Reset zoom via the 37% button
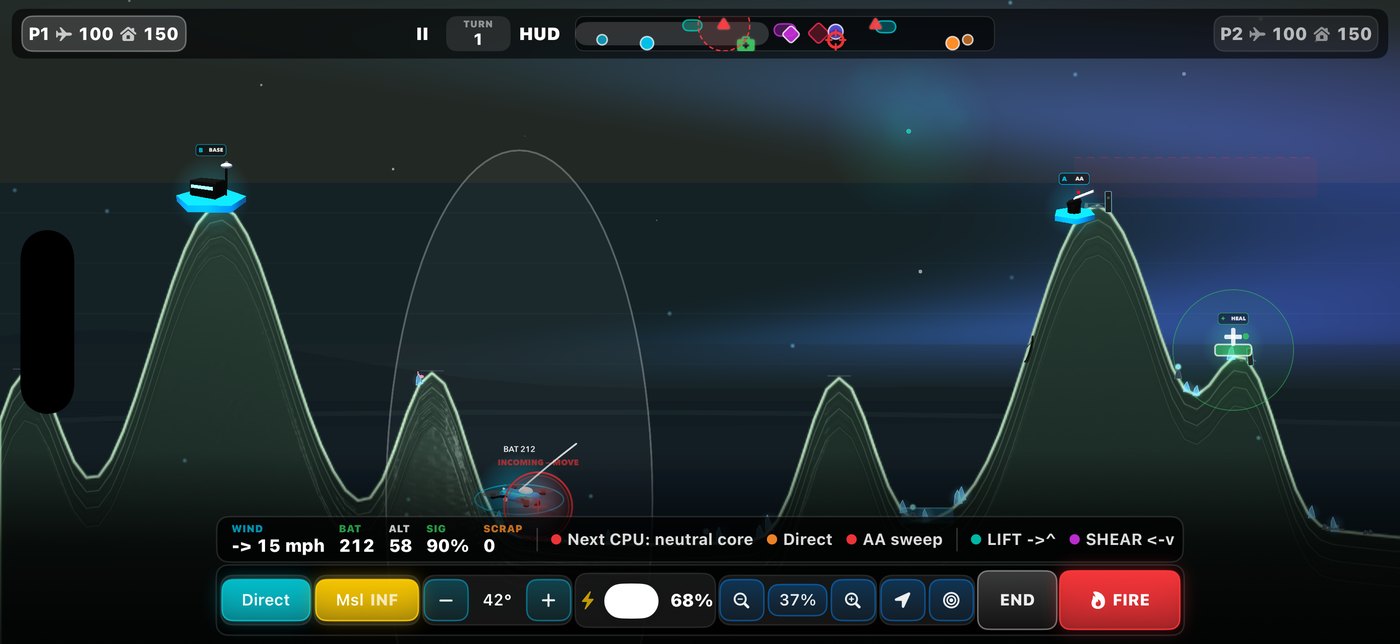Screen dimensions: 1400x644 pos(797,600)
